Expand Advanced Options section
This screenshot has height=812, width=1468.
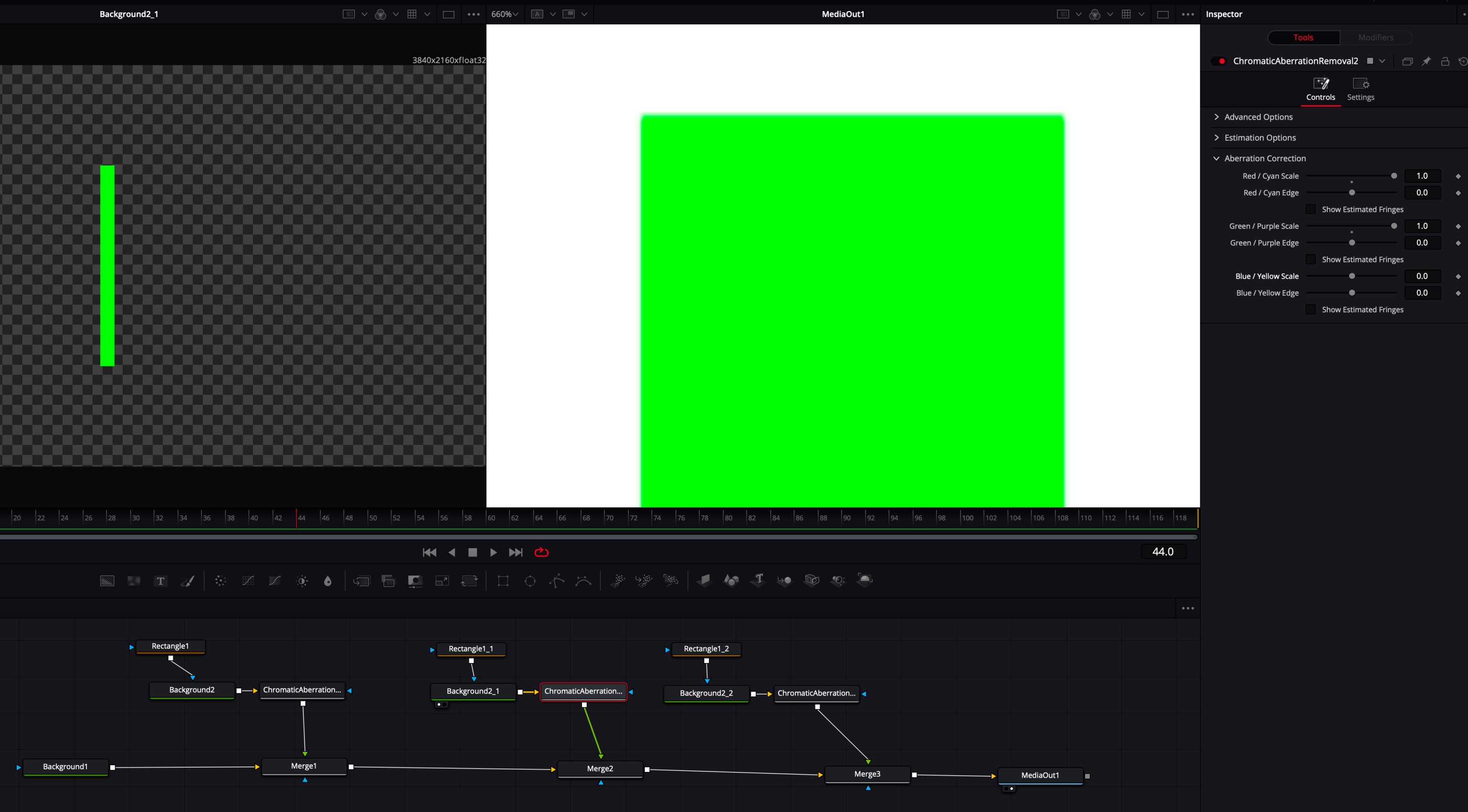[1216, 117]
